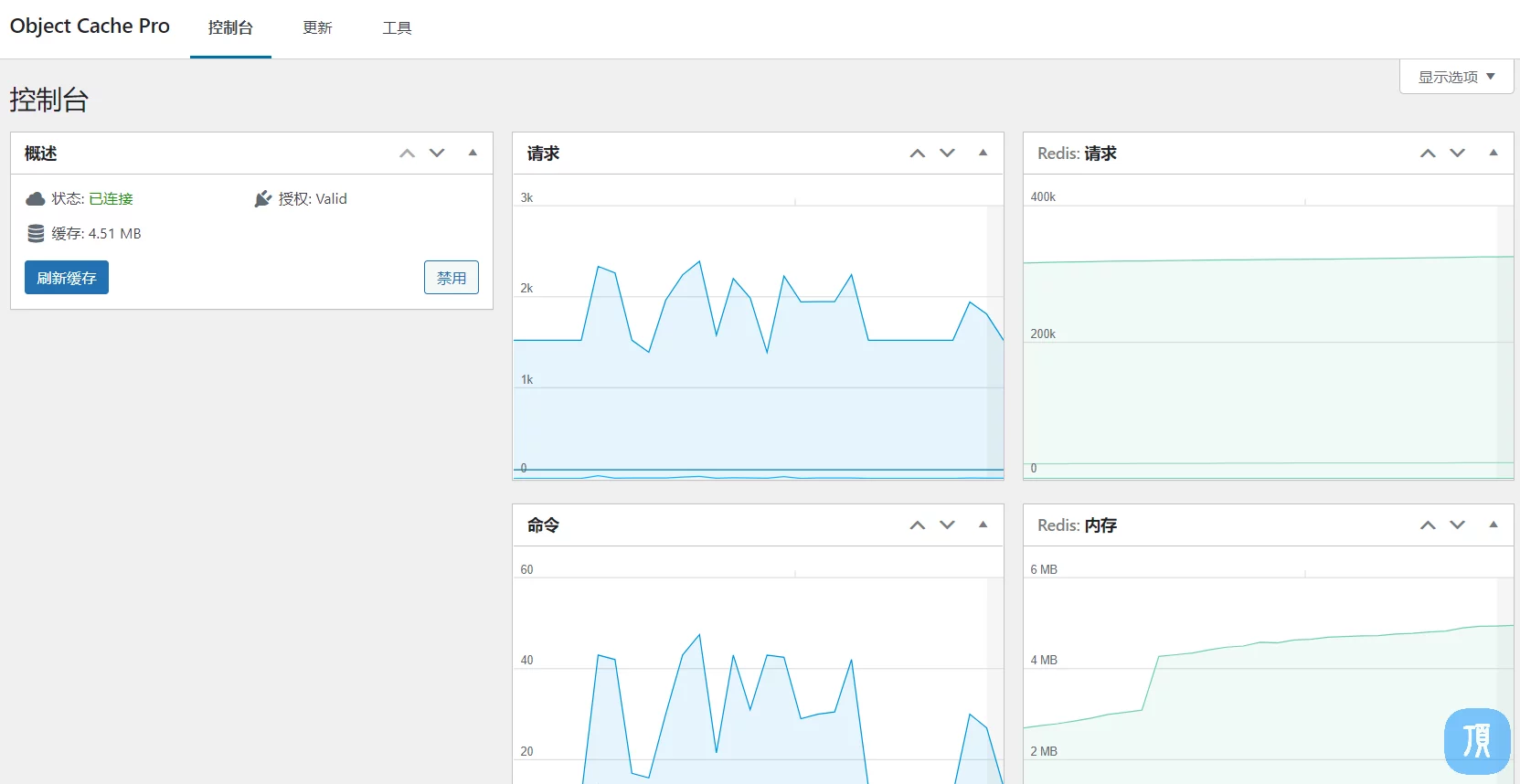
Task: Click the Redis: 内存 panel title
Action: tap(1077, 525)
